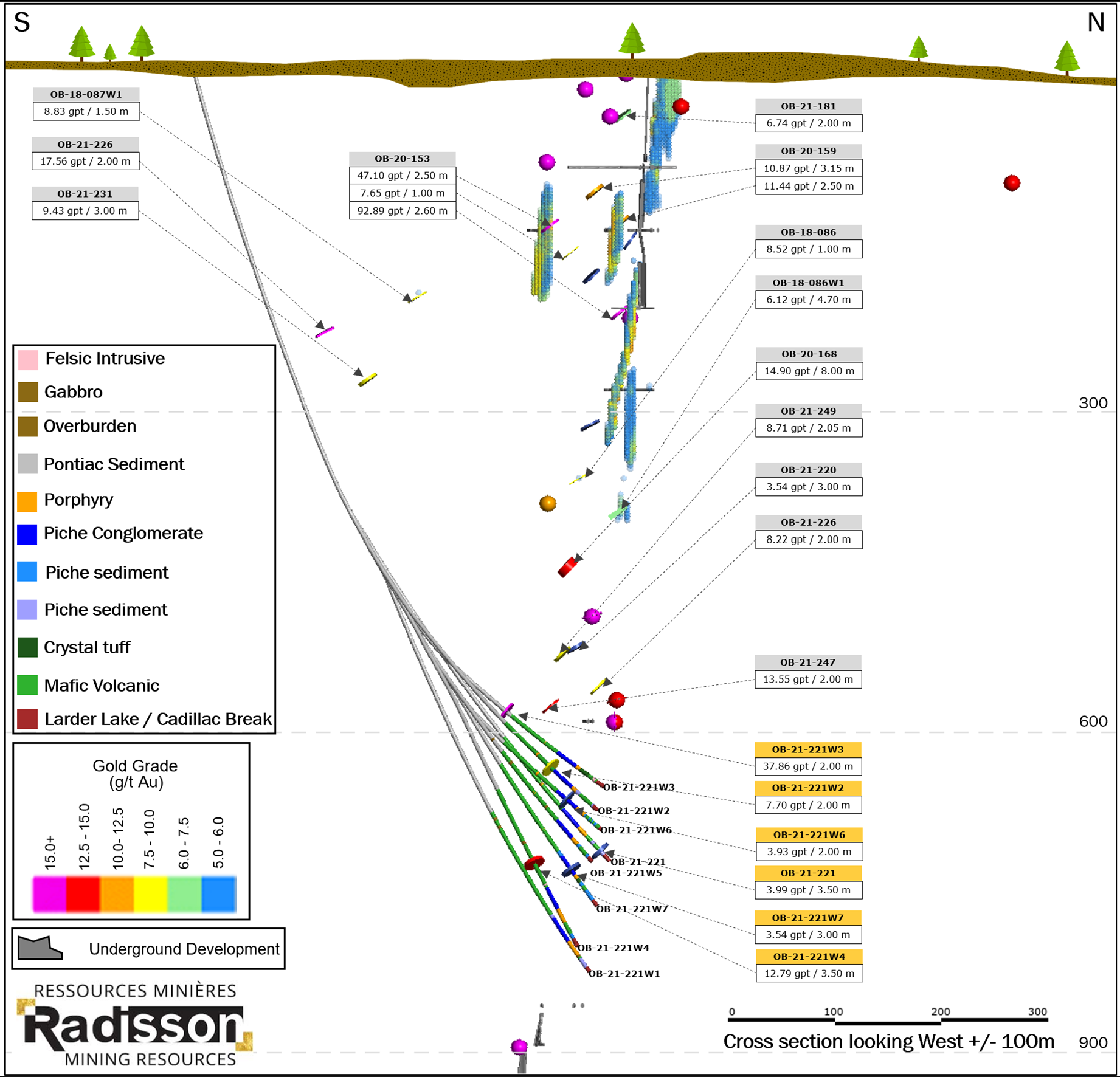Click the magenta sphere beside the 900 level

tap(519, 1045)
